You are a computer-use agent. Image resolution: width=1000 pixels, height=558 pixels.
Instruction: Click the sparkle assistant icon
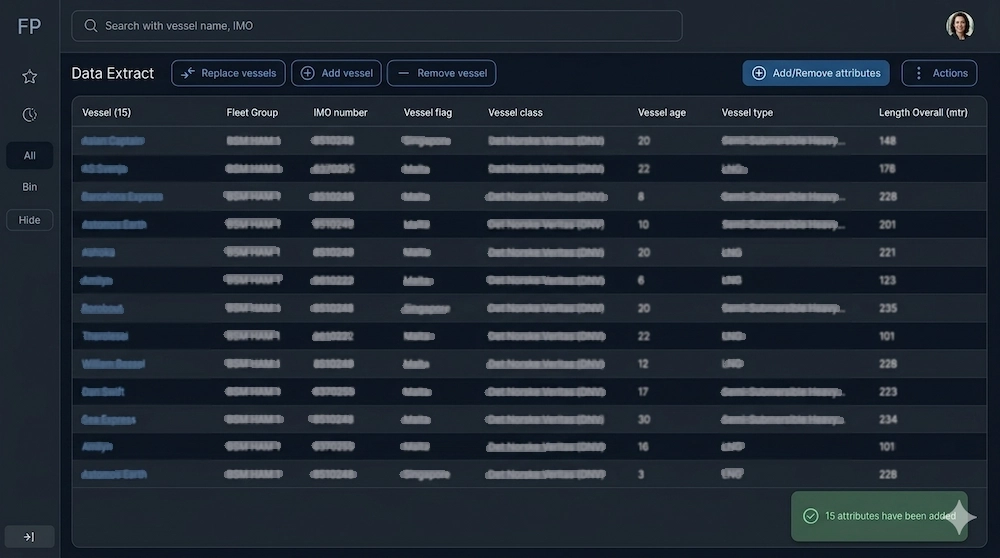(x=959, y=516)
